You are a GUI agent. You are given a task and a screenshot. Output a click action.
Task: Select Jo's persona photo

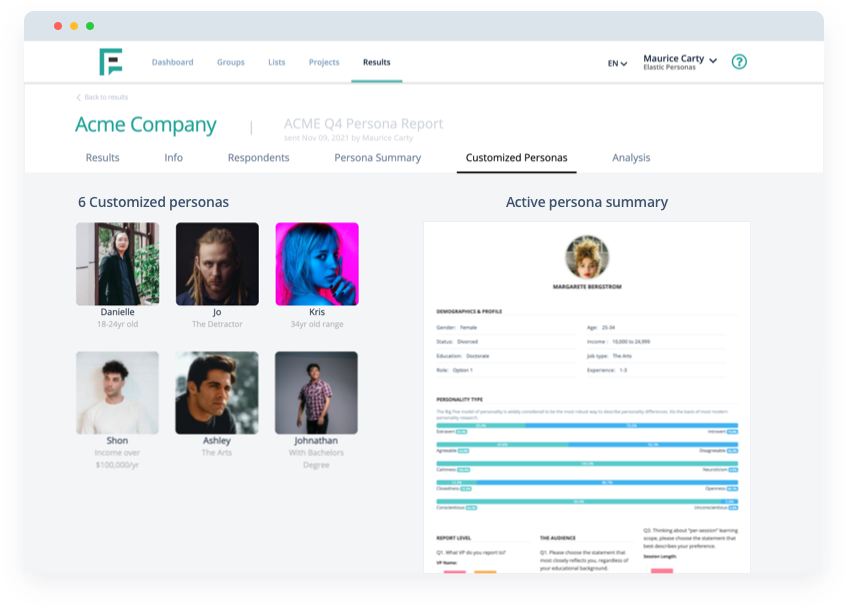(217, 264)
